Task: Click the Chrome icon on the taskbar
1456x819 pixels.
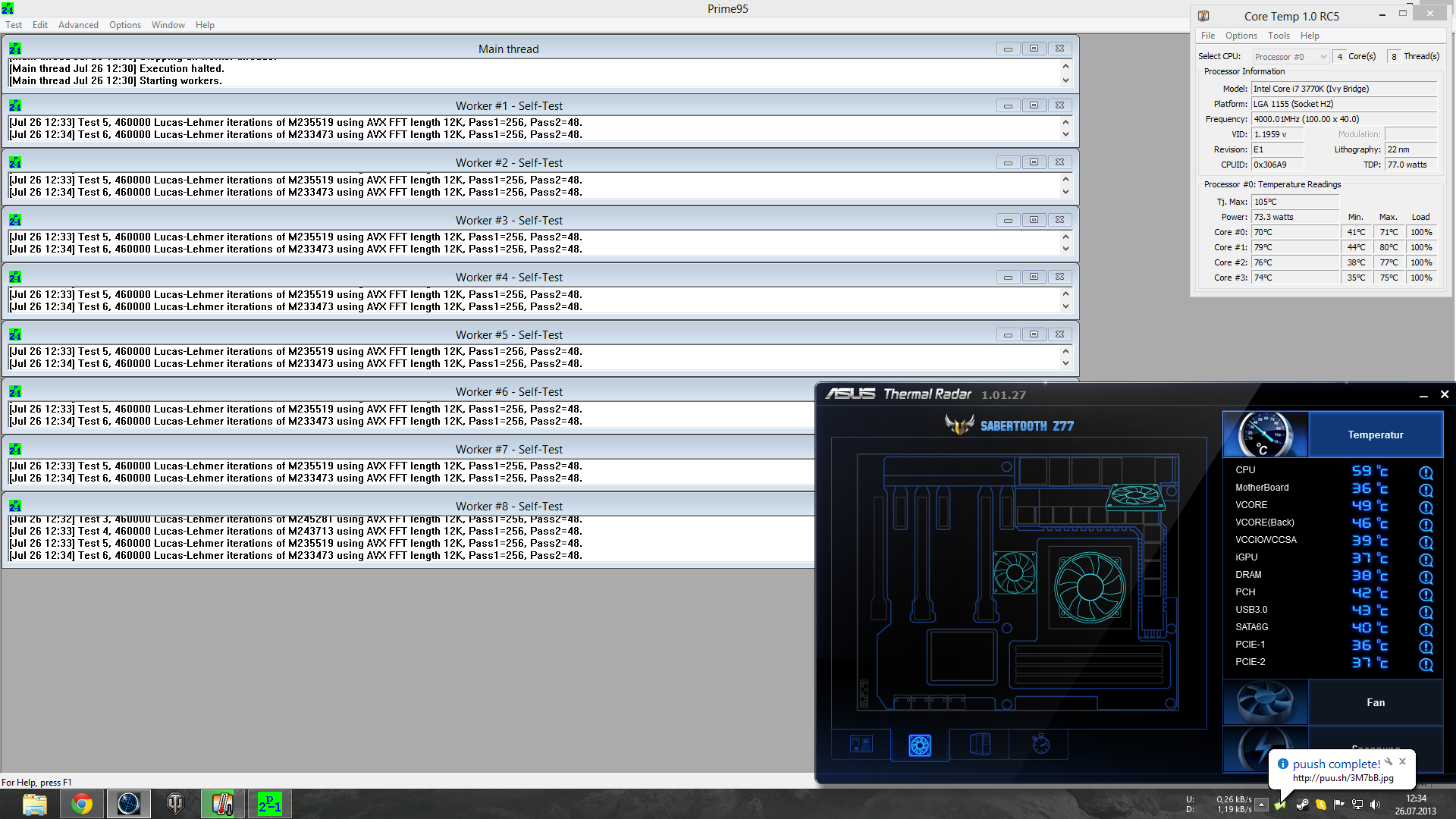Action: click(82, 804)
